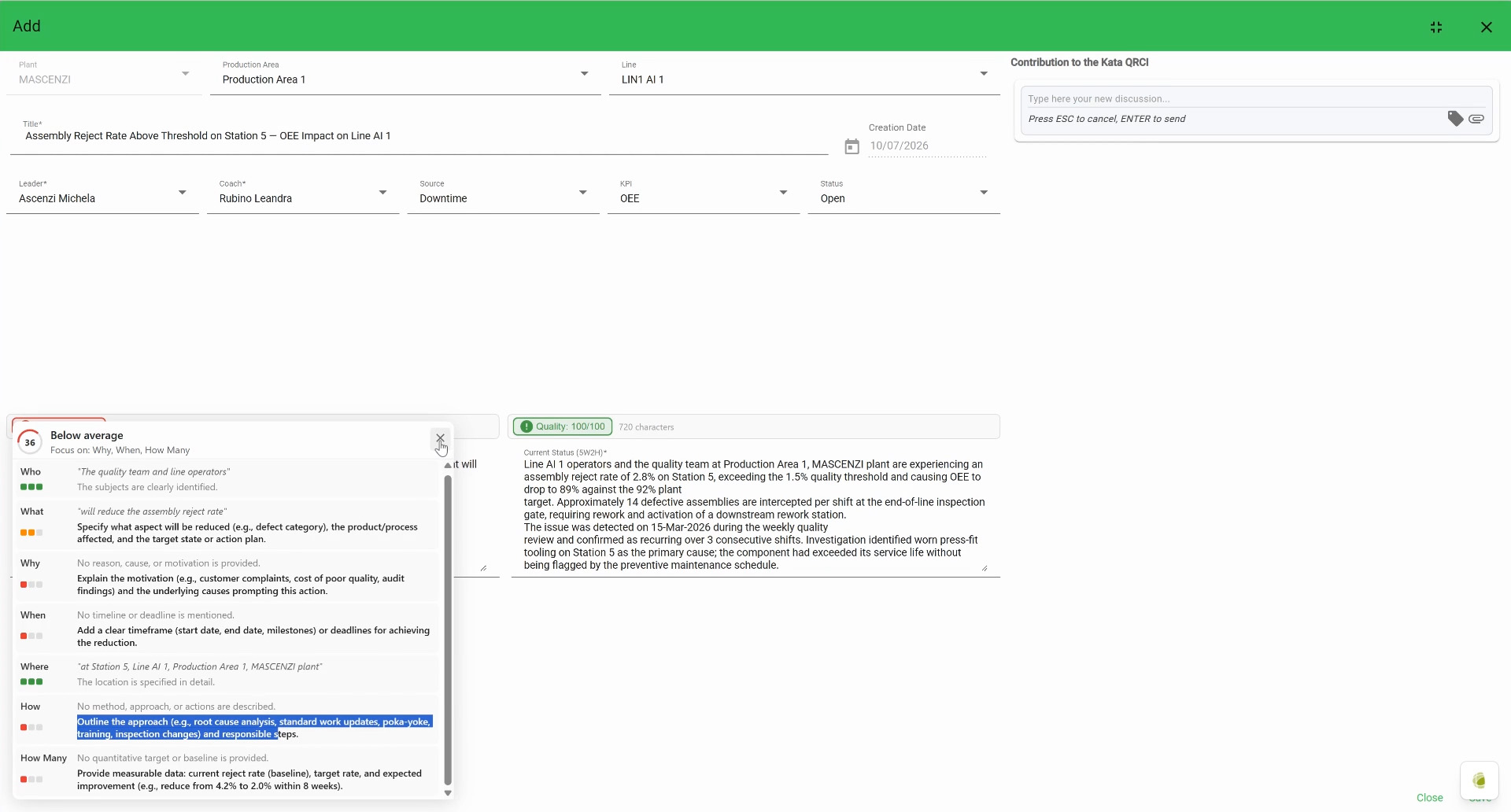Click the green leaf assistant icon
Image resolution: width=1511 pixels, height=812 pixels.
tap(1480, 781)
